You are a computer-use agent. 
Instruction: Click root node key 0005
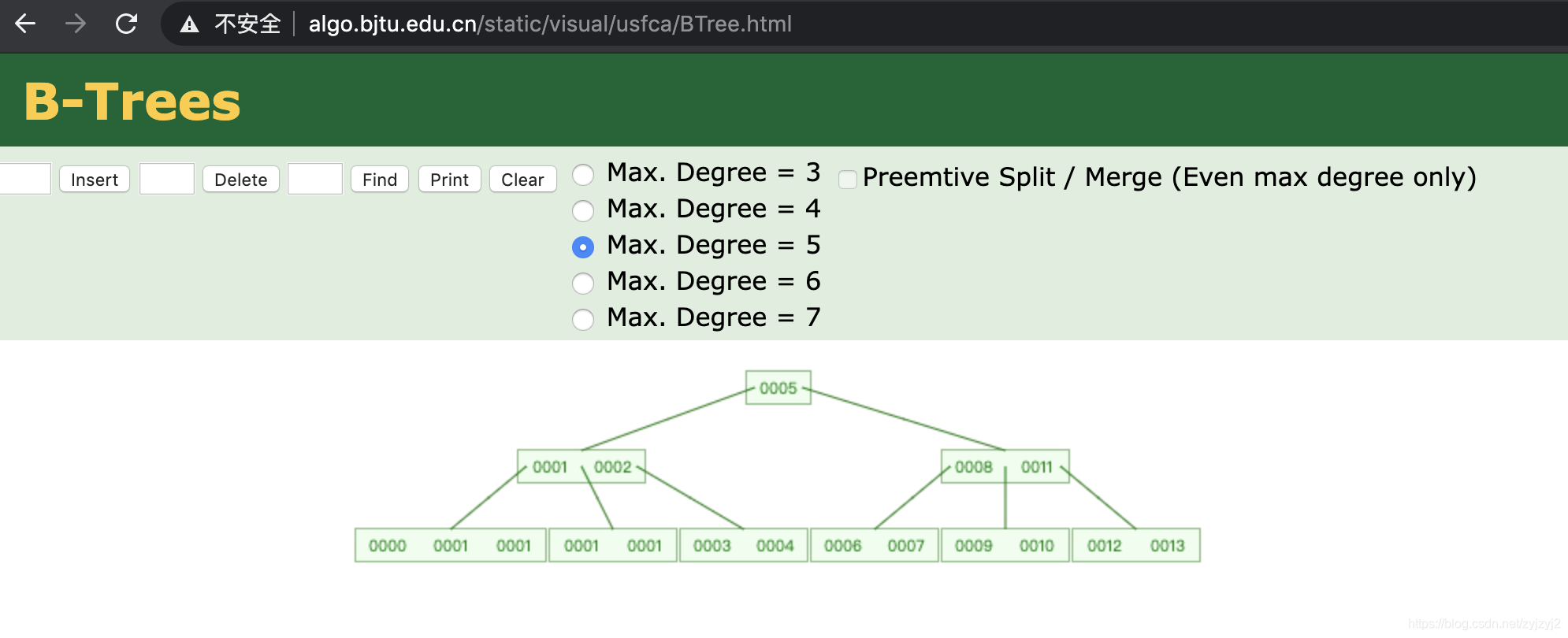pos(778,388)
